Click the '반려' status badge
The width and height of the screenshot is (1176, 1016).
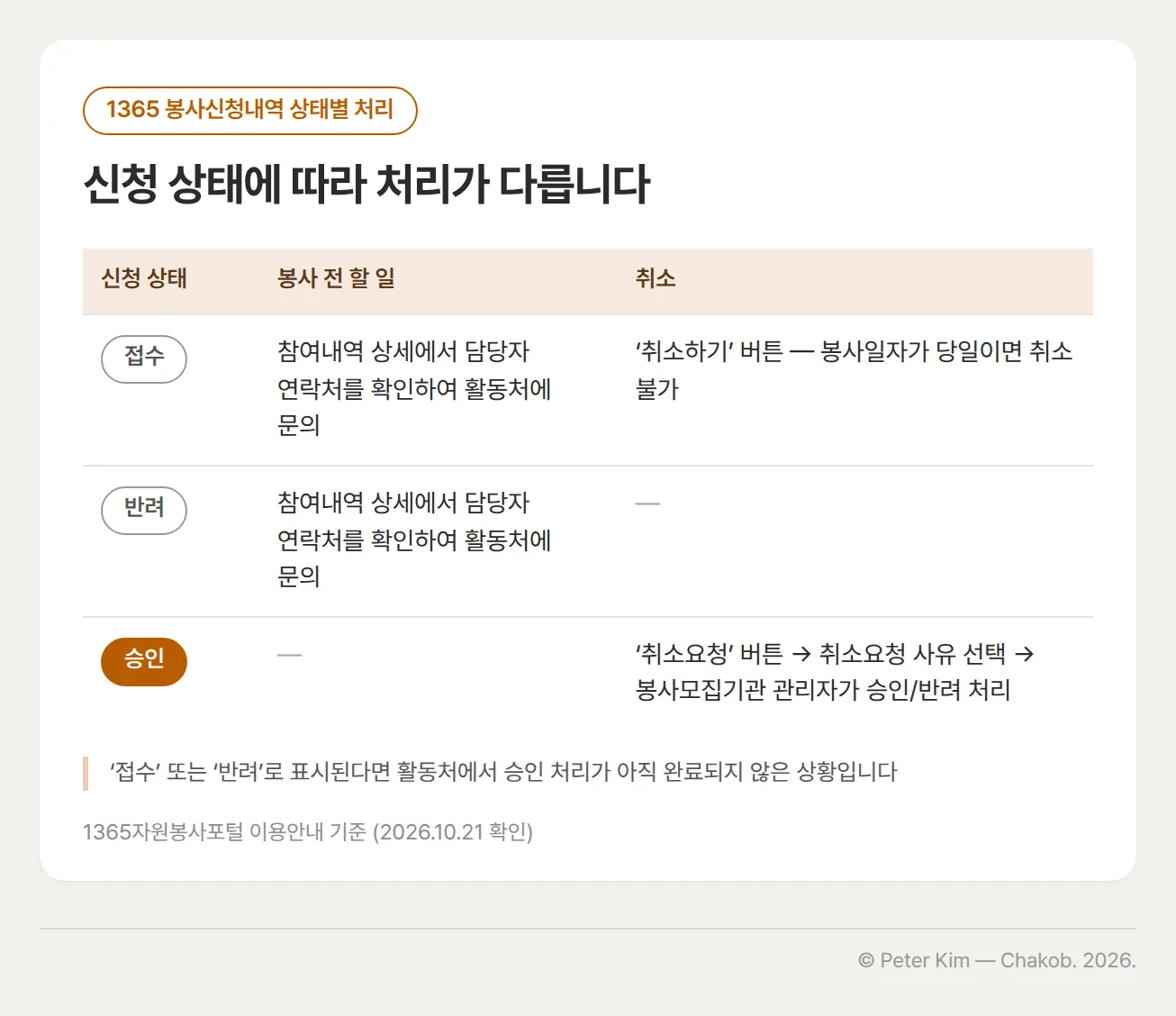(144, 510)
